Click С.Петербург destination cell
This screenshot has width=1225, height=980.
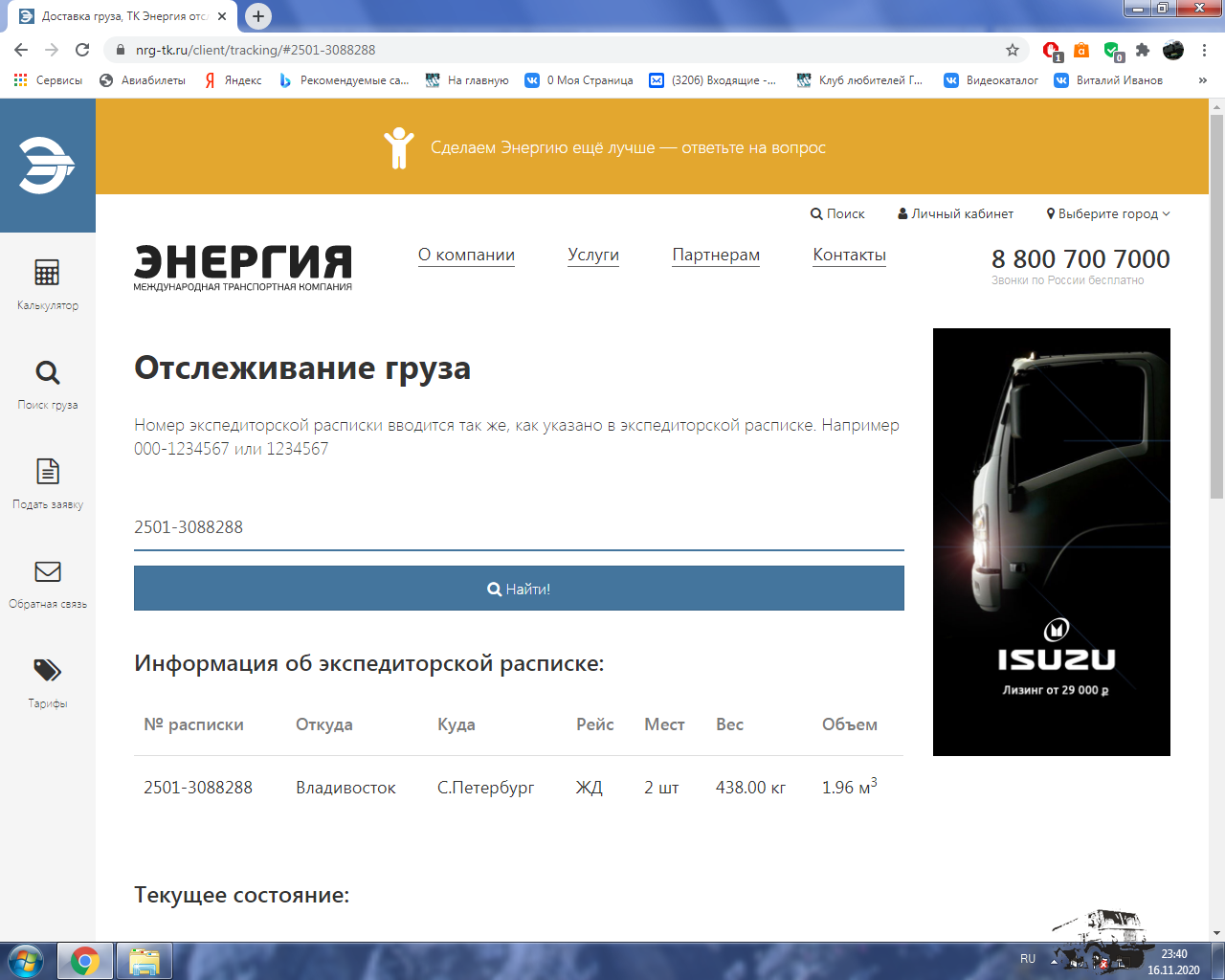[485, 788]
